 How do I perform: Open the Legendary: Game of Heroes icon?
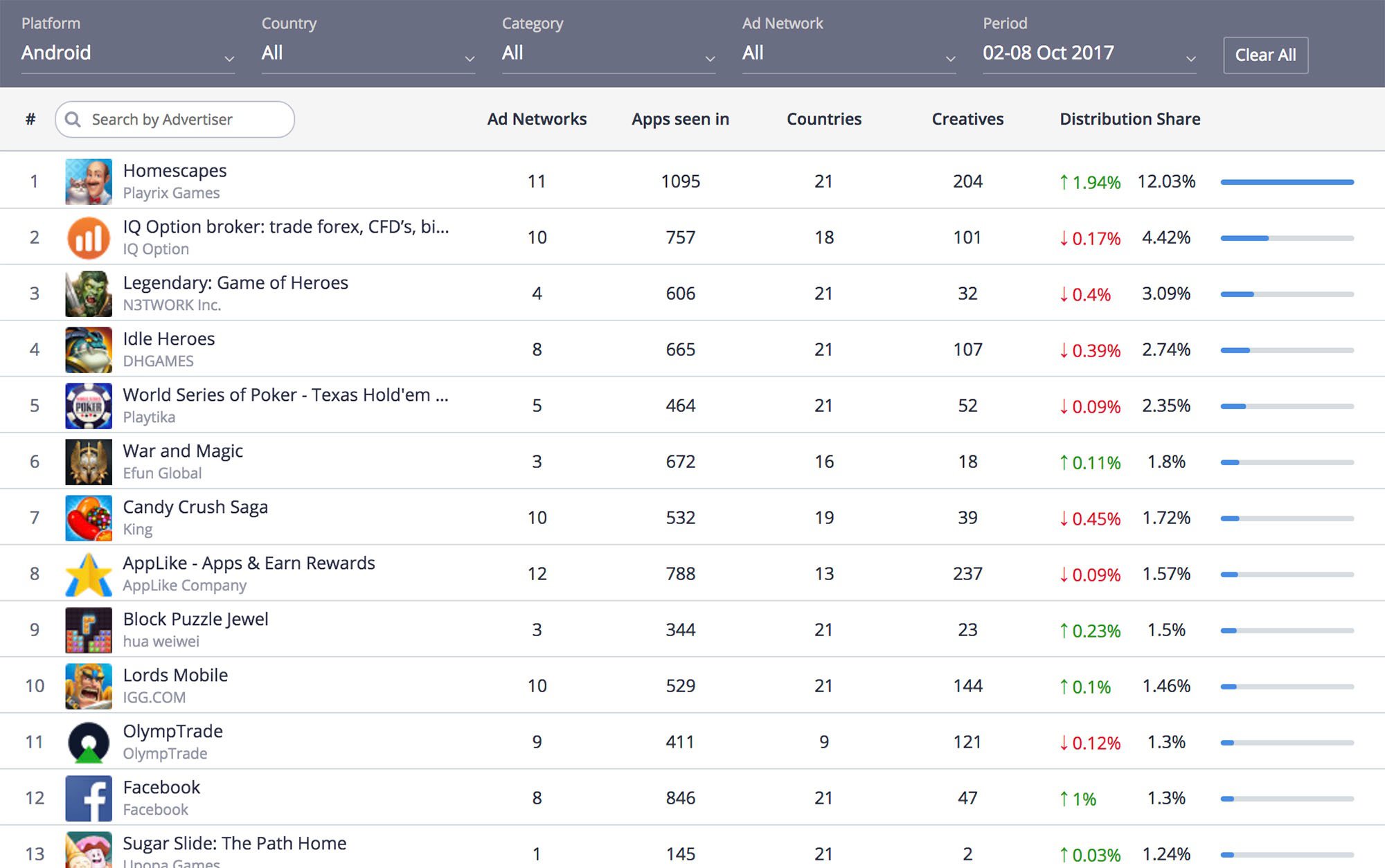(89, 294)
